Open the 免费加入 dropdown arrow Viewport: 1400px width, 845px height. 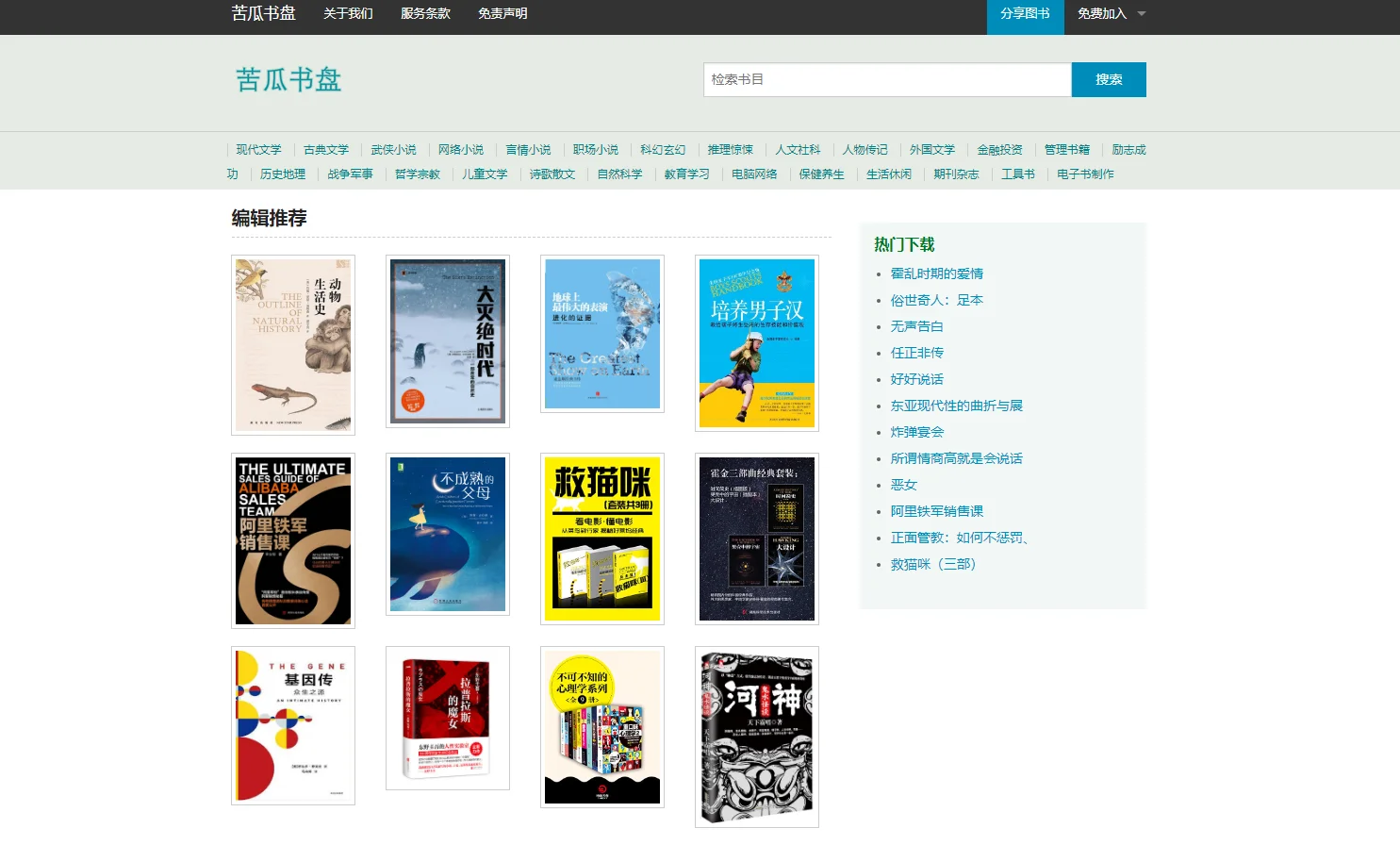click(1142, 14)
